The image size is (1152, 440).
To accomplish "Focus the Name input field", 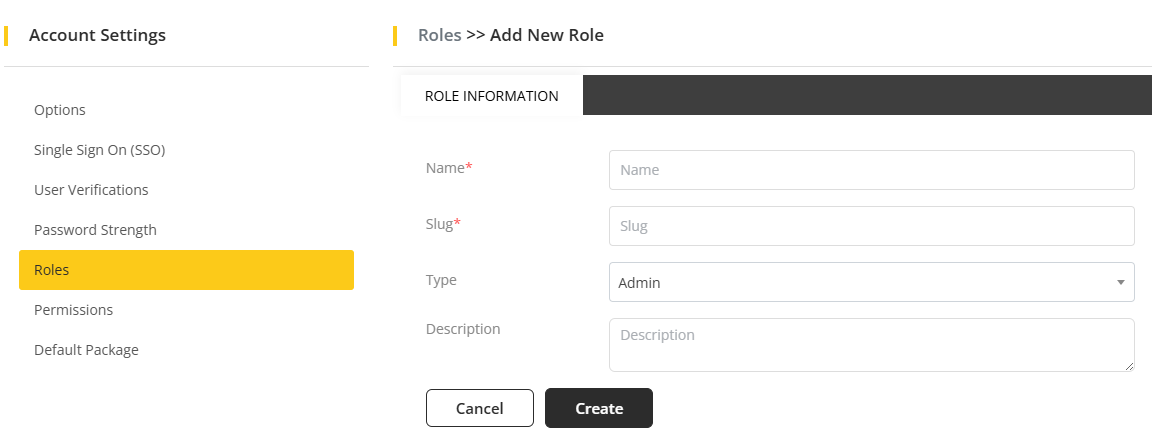I will (871, 170).
